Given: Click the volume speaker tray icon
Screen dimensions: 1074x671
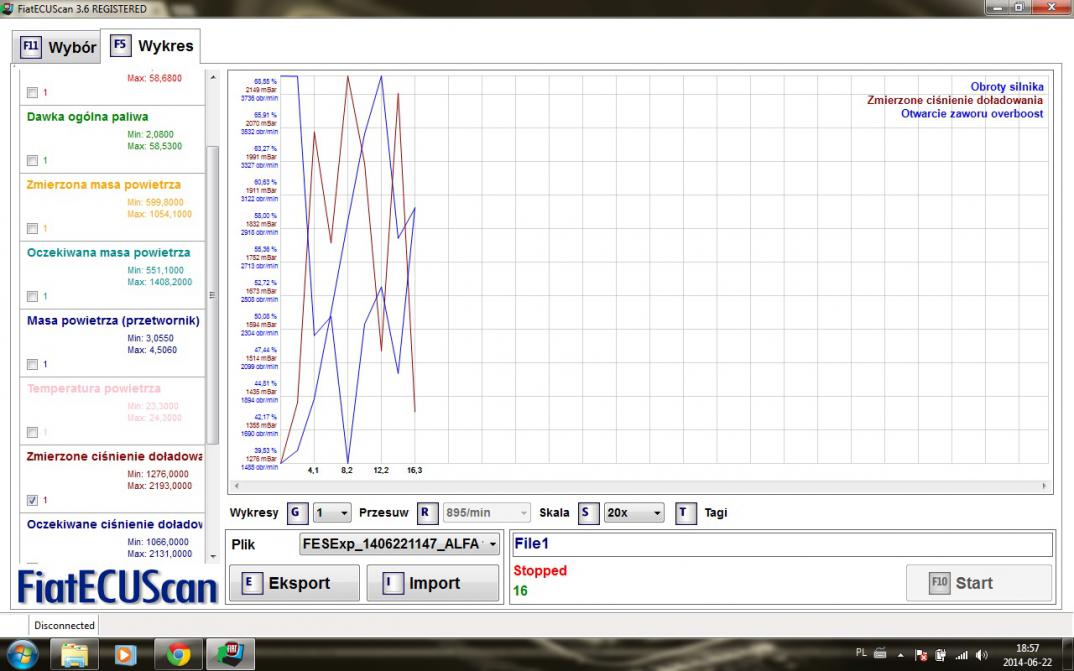Looking at the screenshot, I should [x=982, y=655].
